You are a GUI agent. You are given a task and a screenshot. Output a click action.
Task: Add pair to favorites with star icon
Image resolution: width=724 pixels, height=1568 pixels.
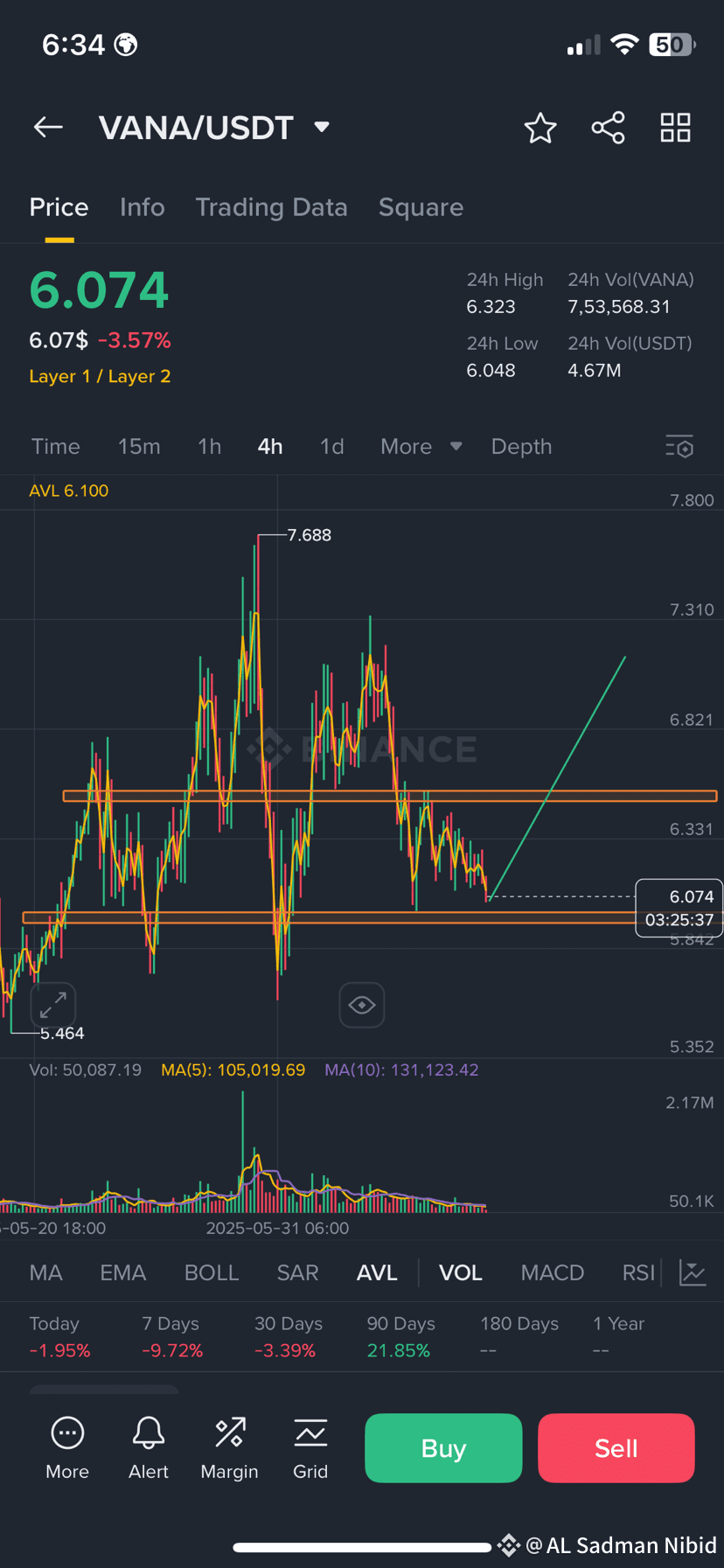click(x=540, y=128)
